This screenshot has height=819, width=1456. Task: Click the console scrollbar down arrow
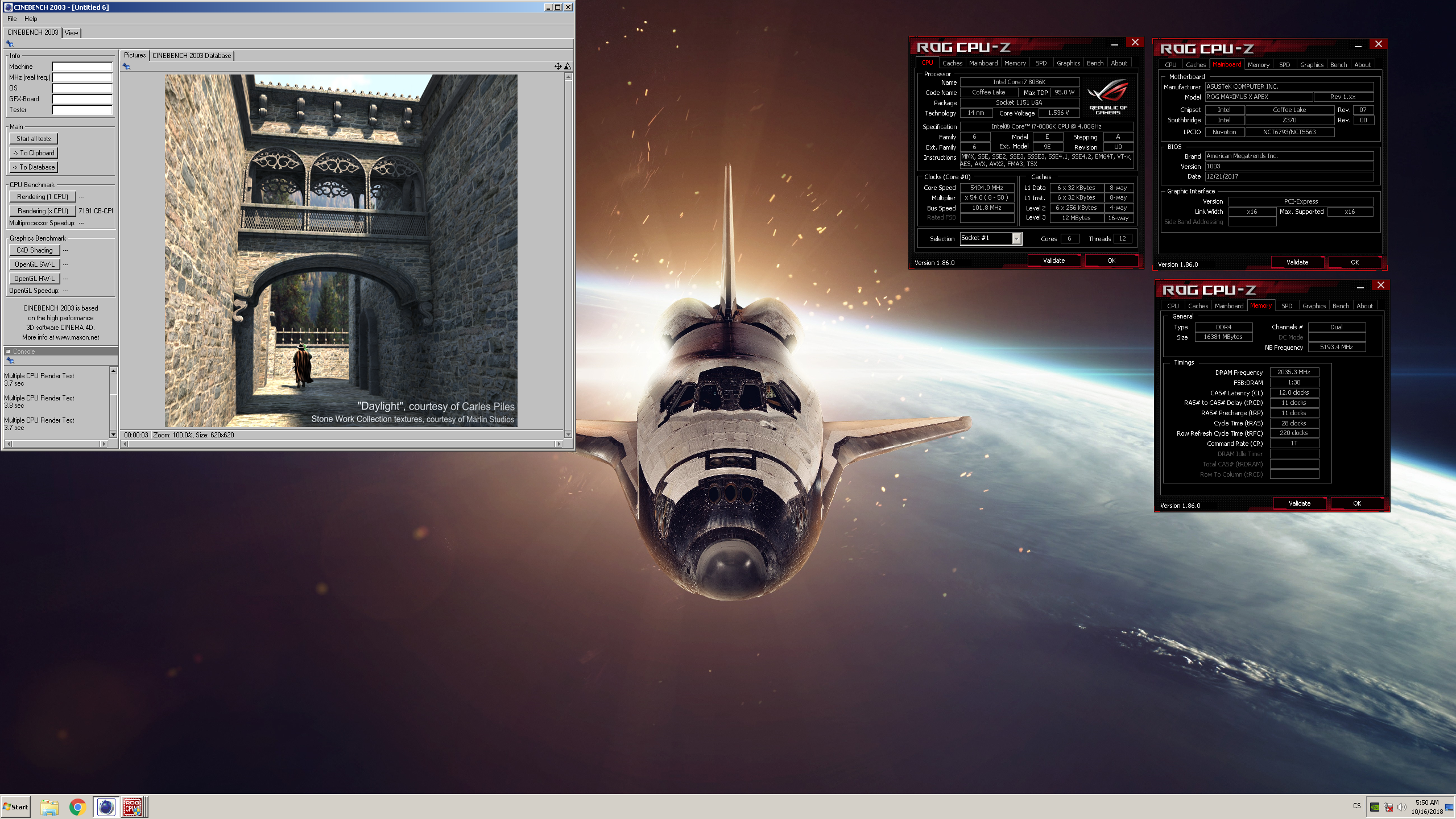click(x=113, y=435)
